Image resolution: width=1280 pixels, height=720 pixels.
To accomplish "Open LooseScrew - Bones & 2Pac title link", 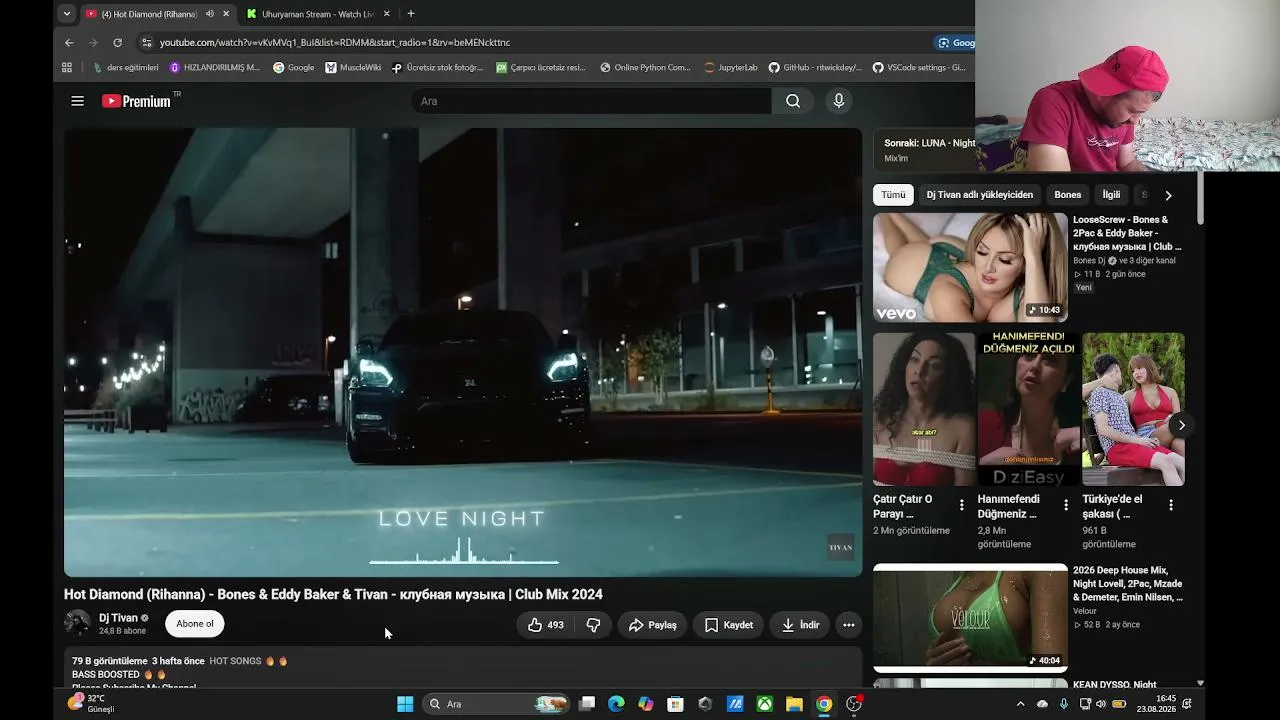I will [x=1127, y=233].
